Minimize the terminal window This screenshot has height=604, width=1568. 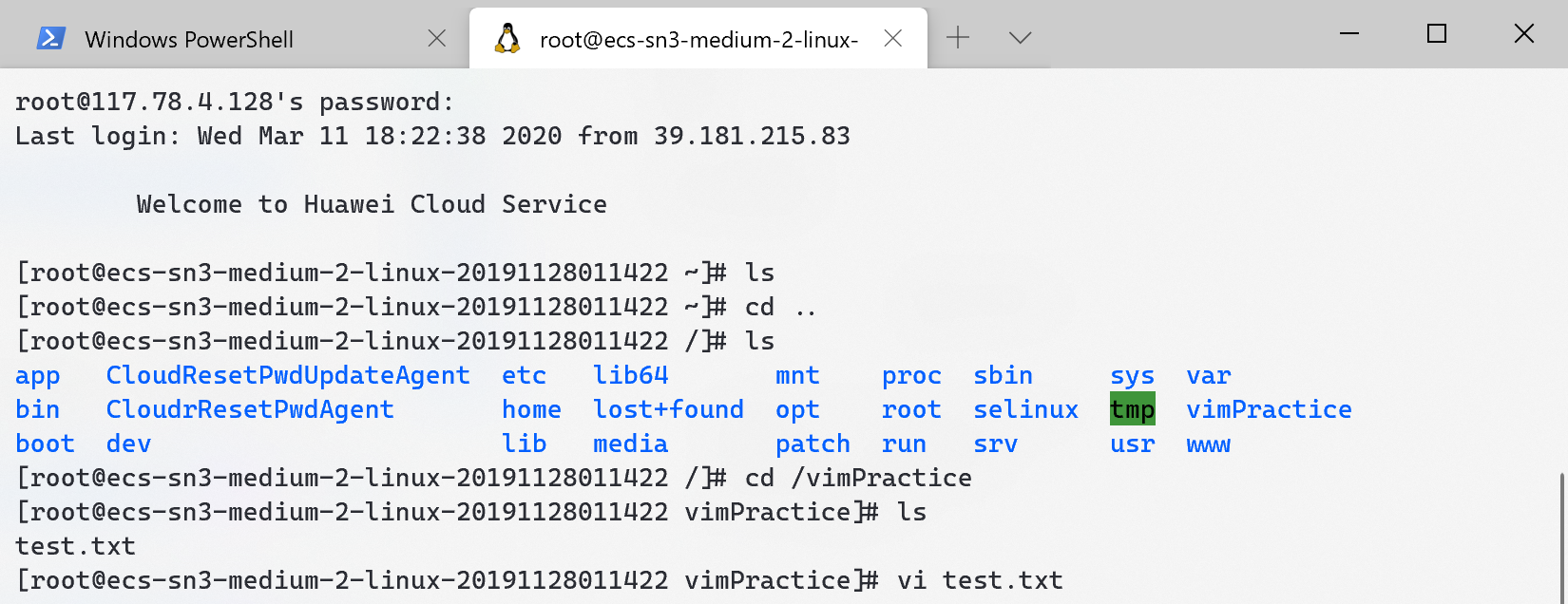(1349, 34)
